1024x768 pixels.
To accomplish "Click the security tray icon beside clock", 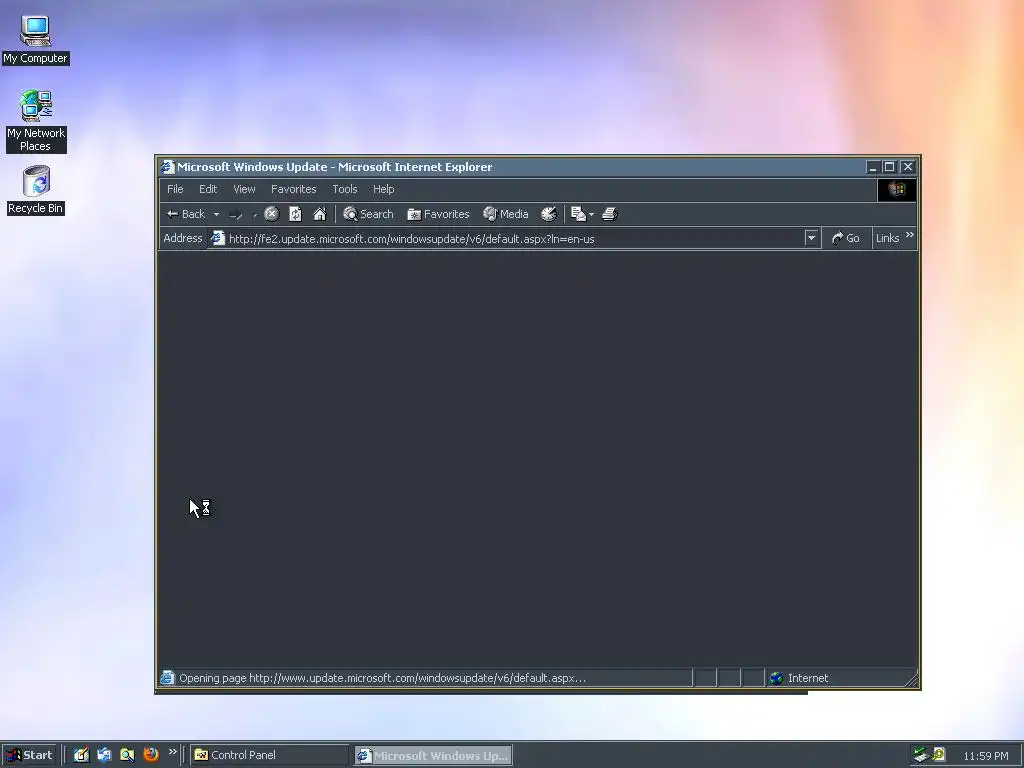I will tap(938, 754).
